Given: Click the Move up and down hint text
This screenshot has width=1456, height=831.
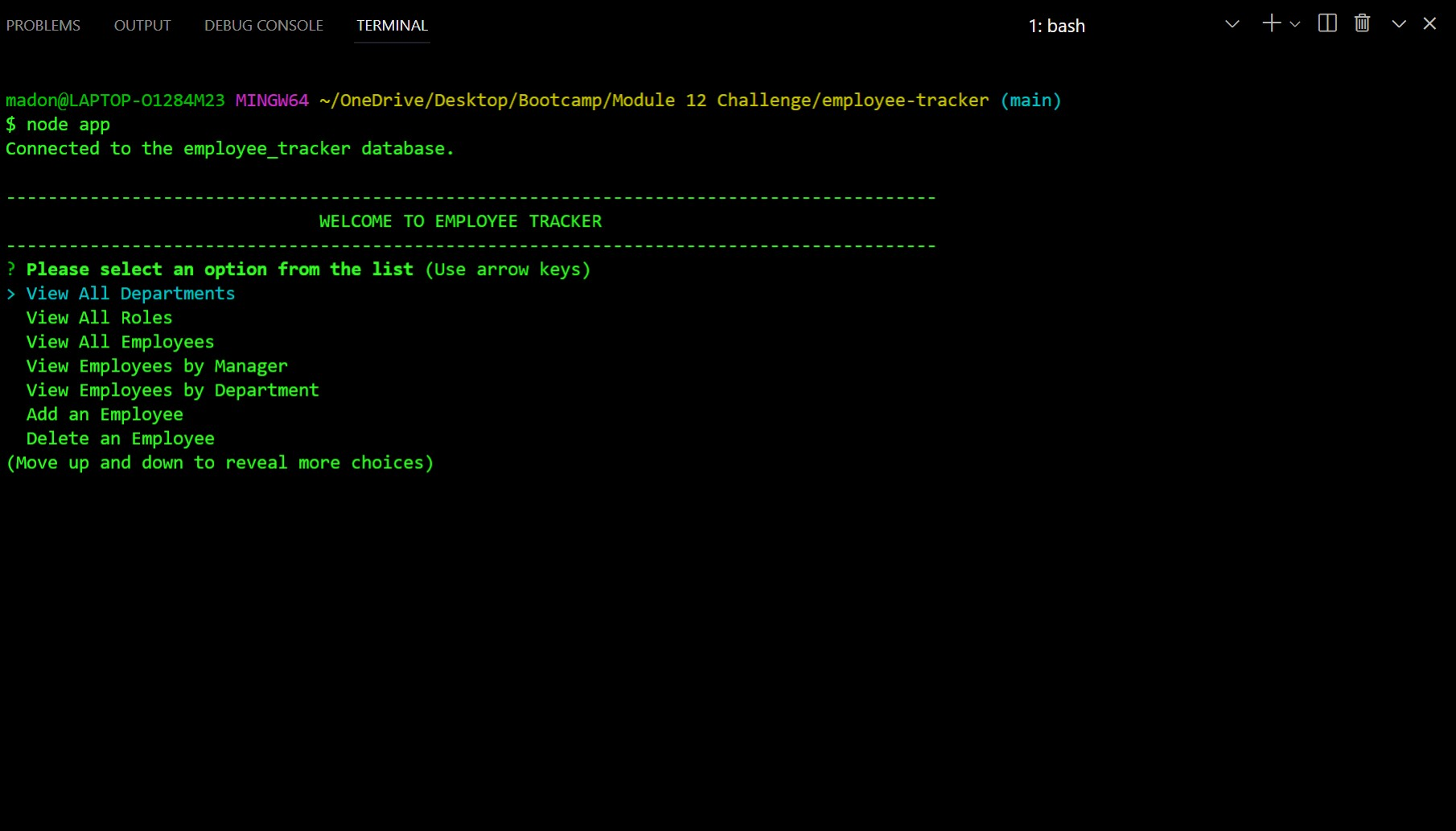Looking at the screenshot, I should (220, 462).
